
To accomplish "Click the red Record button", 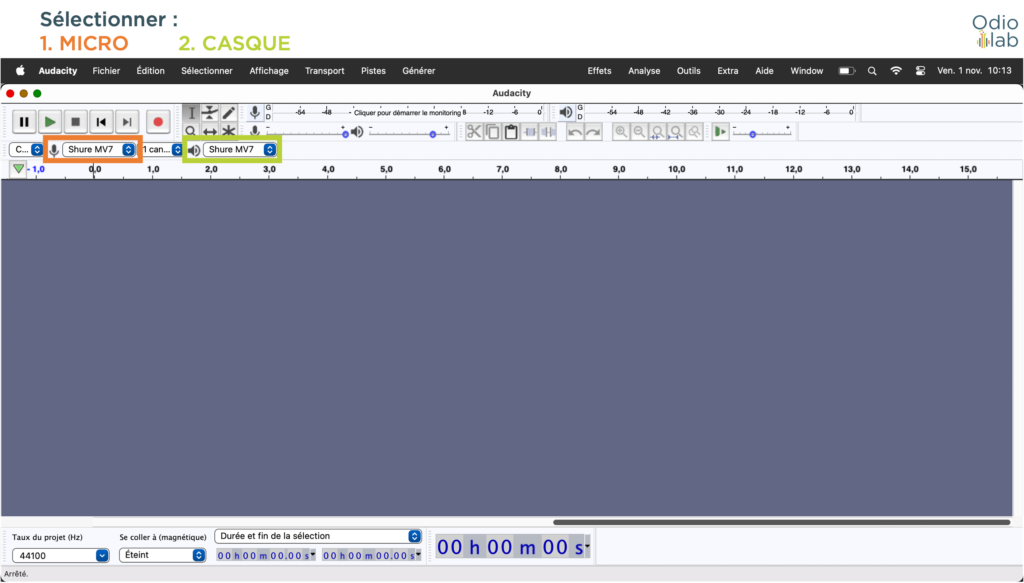I will click(157, 122).
